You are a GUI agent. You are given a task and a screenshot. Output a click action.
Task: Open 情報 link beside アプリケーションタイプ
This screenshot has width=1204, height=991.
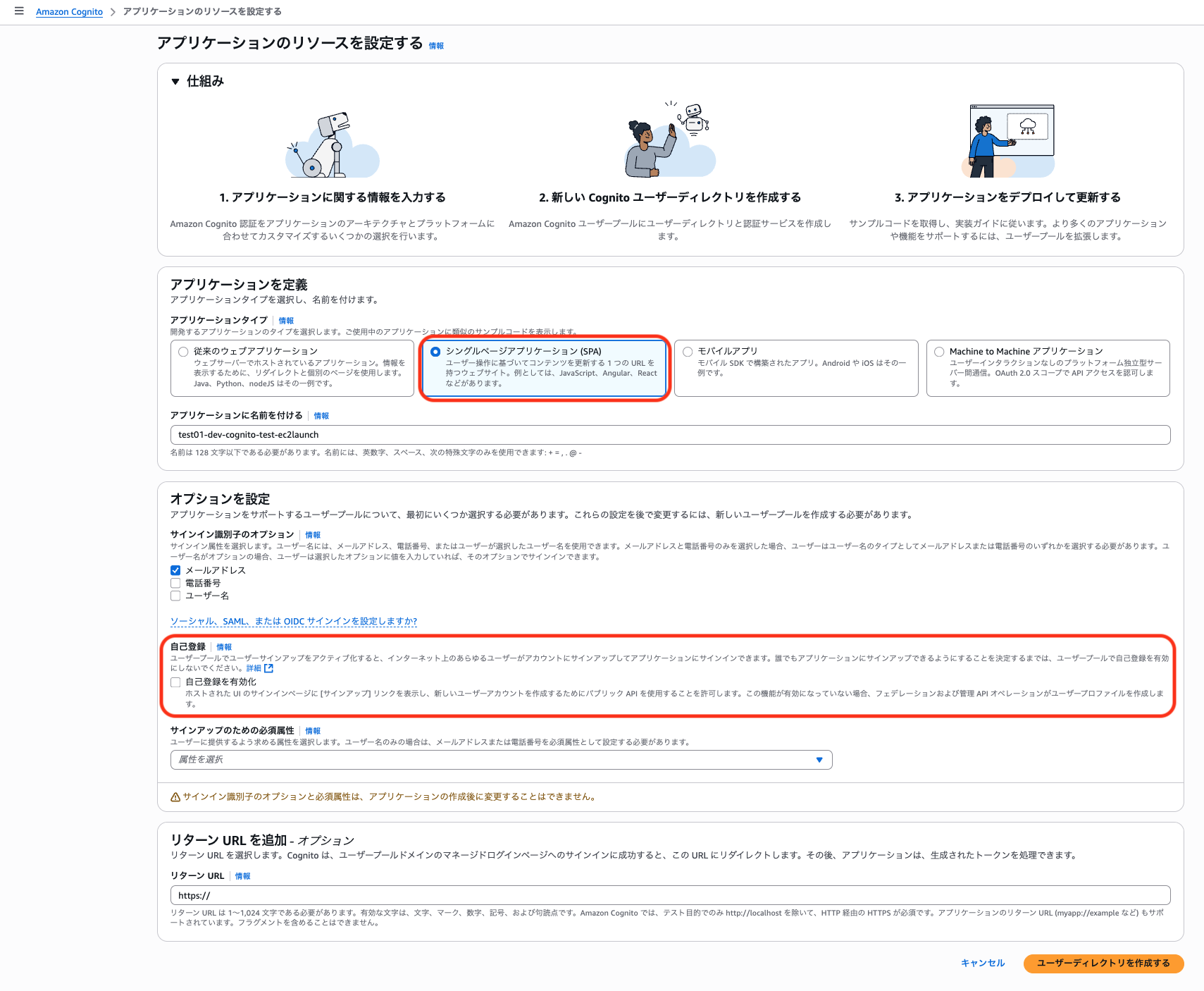[286, 321]
